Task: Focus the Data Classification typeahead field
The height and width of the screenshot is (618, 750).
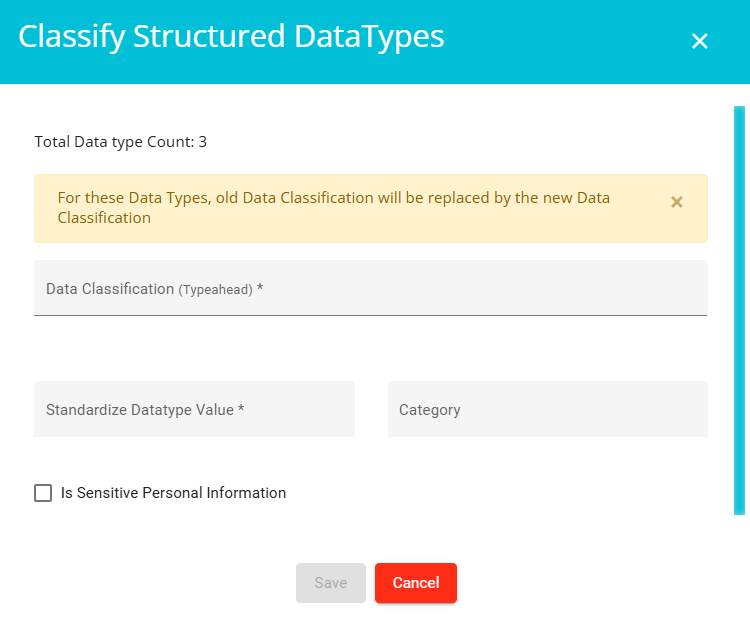Action: [371, 288]
